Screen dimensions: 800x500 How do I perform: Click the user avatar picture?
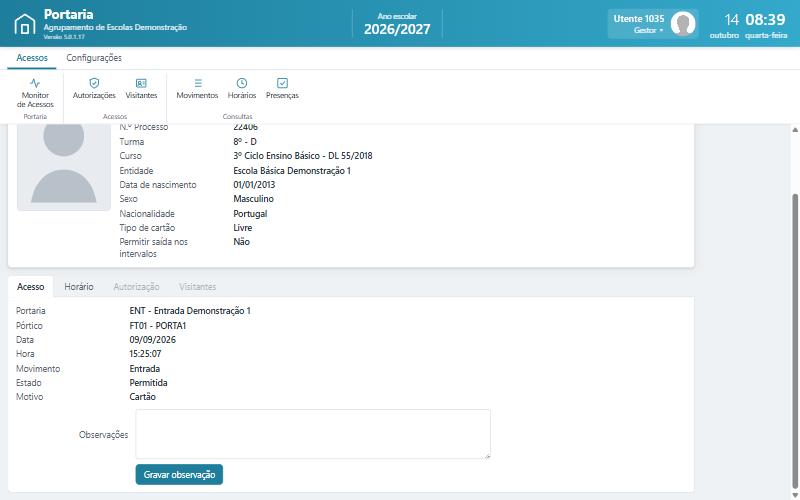683,23
